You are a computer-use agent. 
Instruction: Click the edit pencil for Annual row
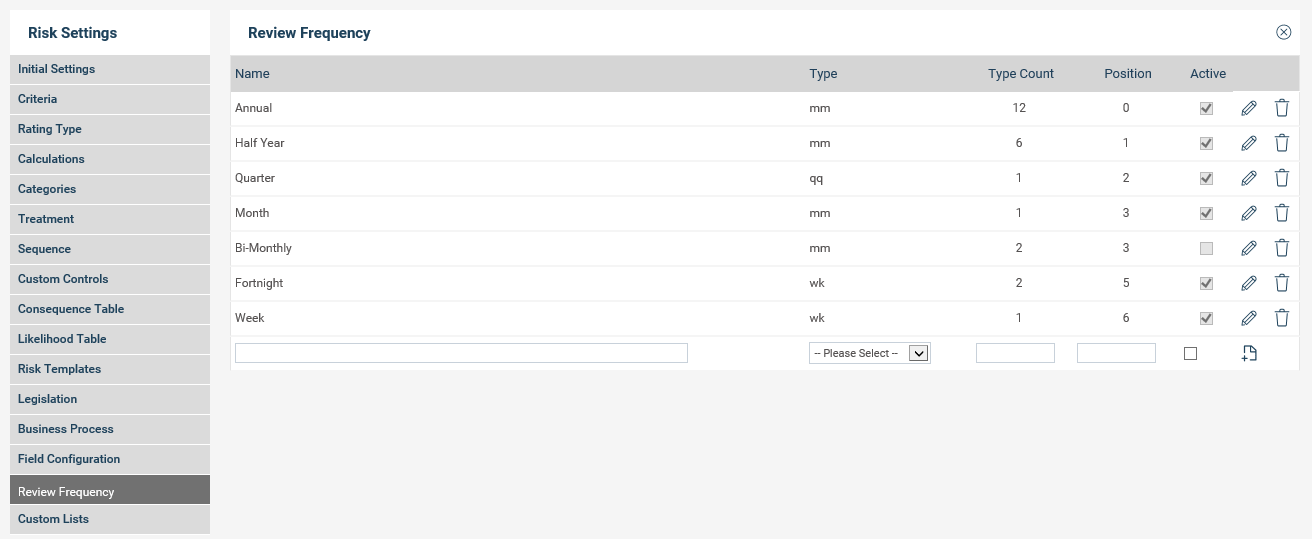pyautogui.click(x=1248, y=108)
